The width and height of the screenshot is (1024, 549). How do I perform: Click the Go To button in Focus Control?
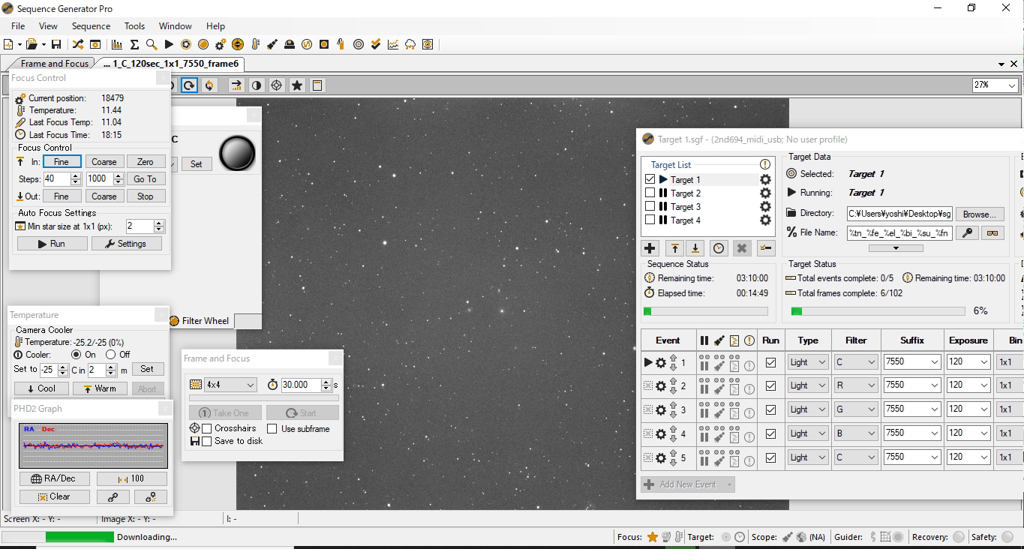click(145, 179)
